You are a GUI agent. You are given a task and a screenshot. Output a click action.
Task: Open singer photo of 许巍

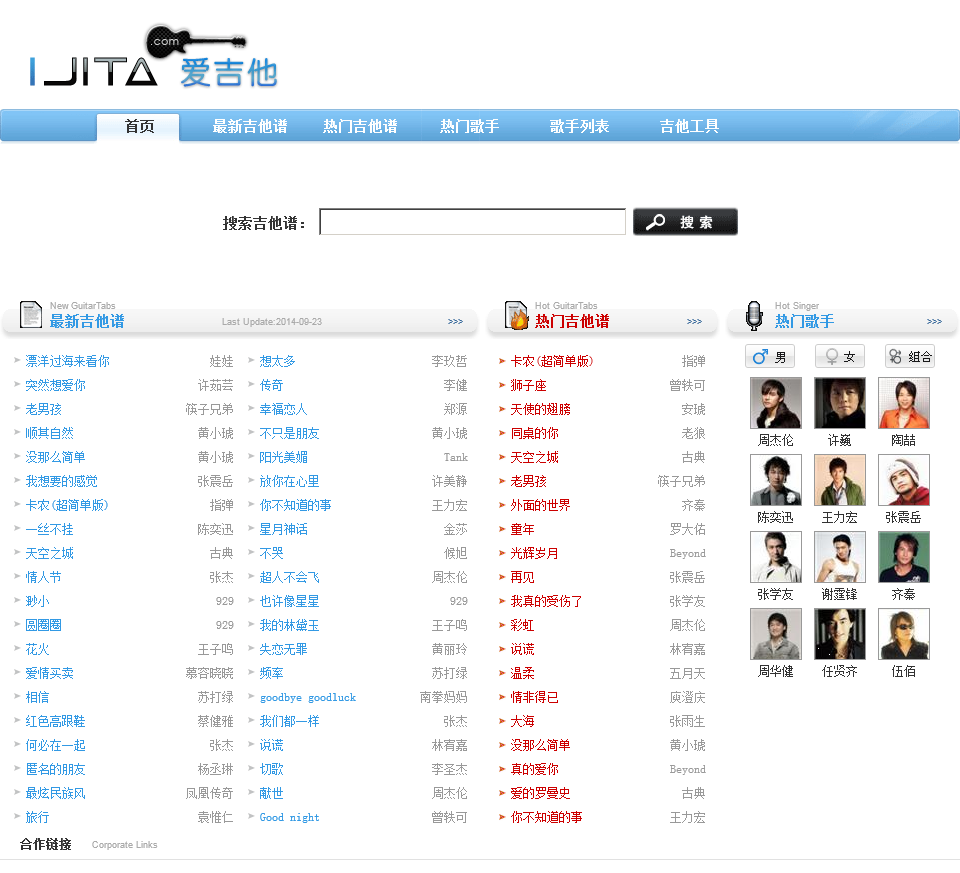click(x=840, y=403)
